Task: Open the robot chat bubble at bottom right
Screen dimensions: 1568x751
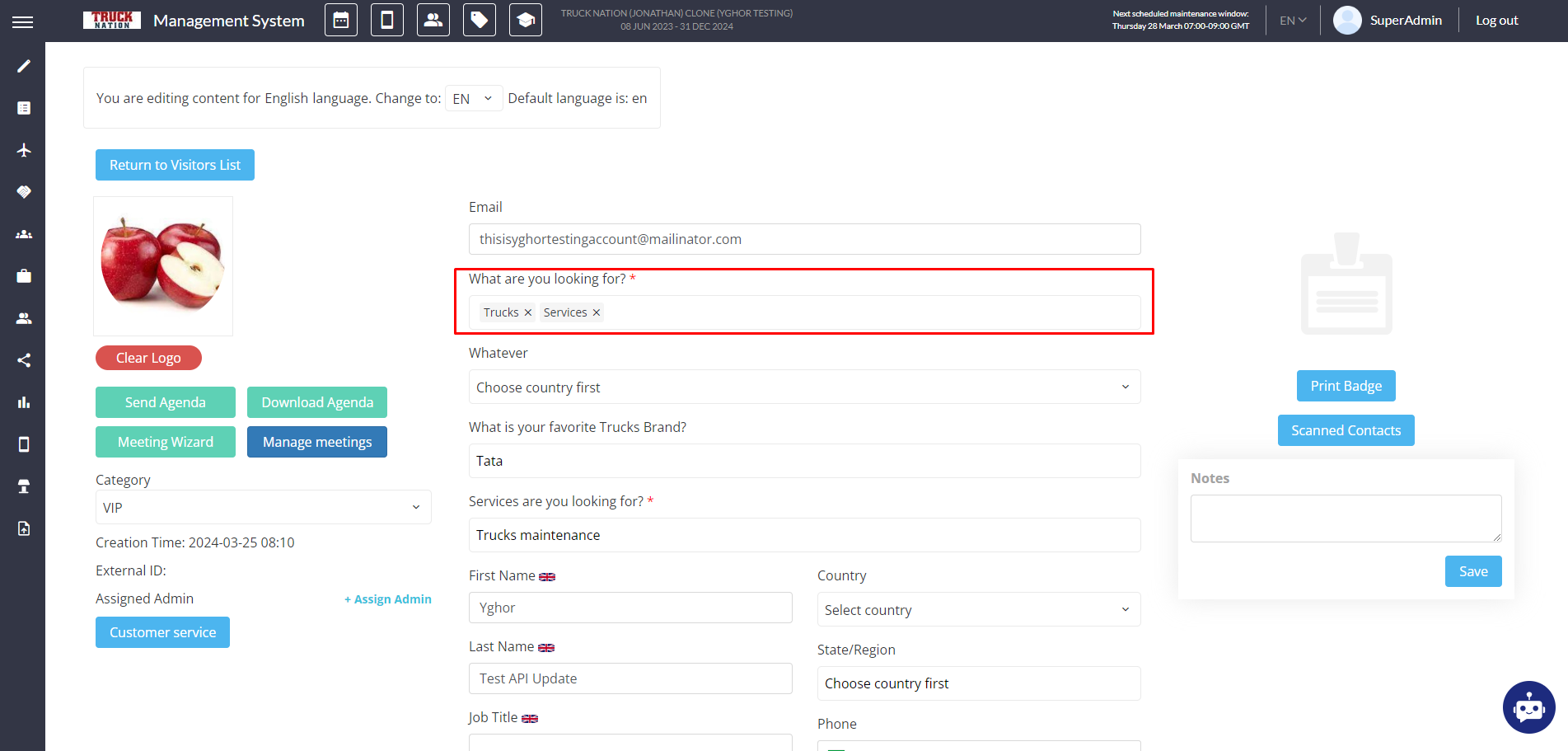Action: [1529, 707]
